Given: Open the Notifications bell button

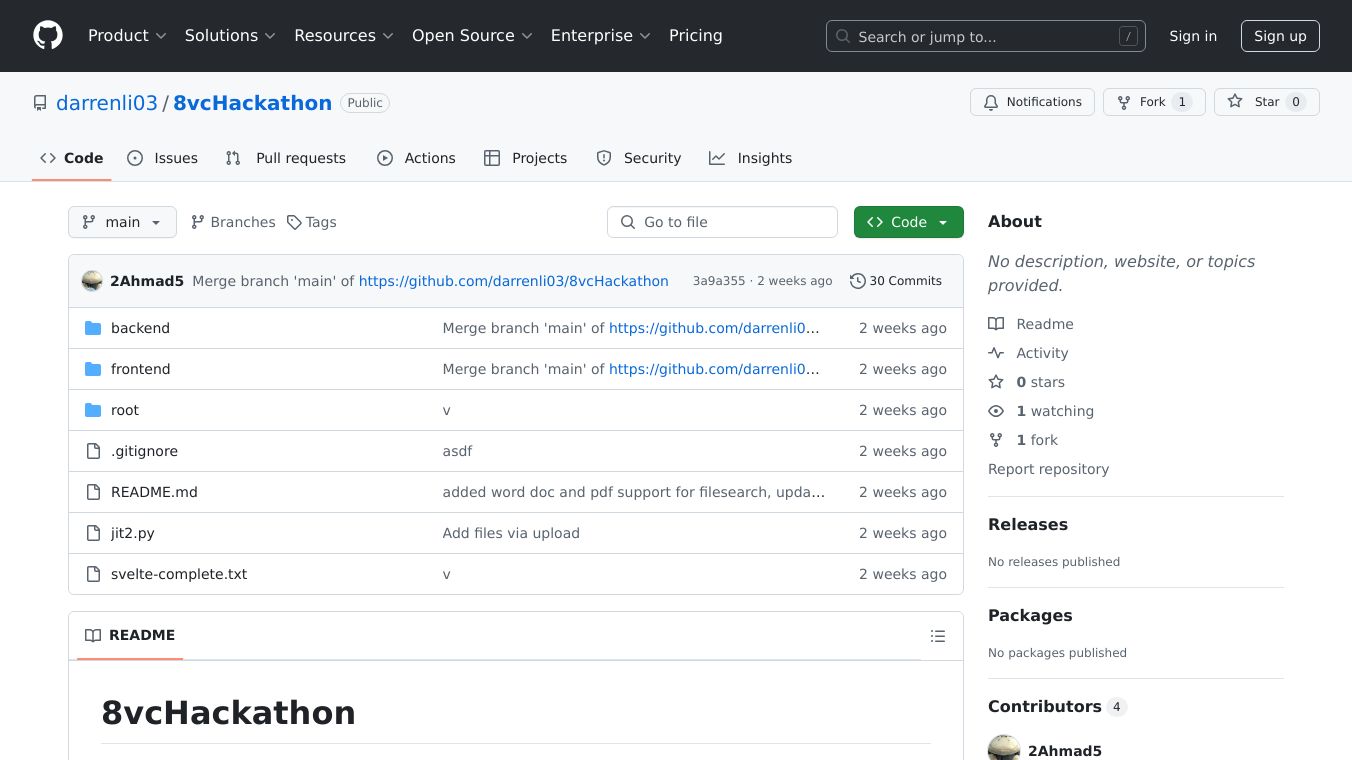Looking at the screenshot, I should point(1032,102).
